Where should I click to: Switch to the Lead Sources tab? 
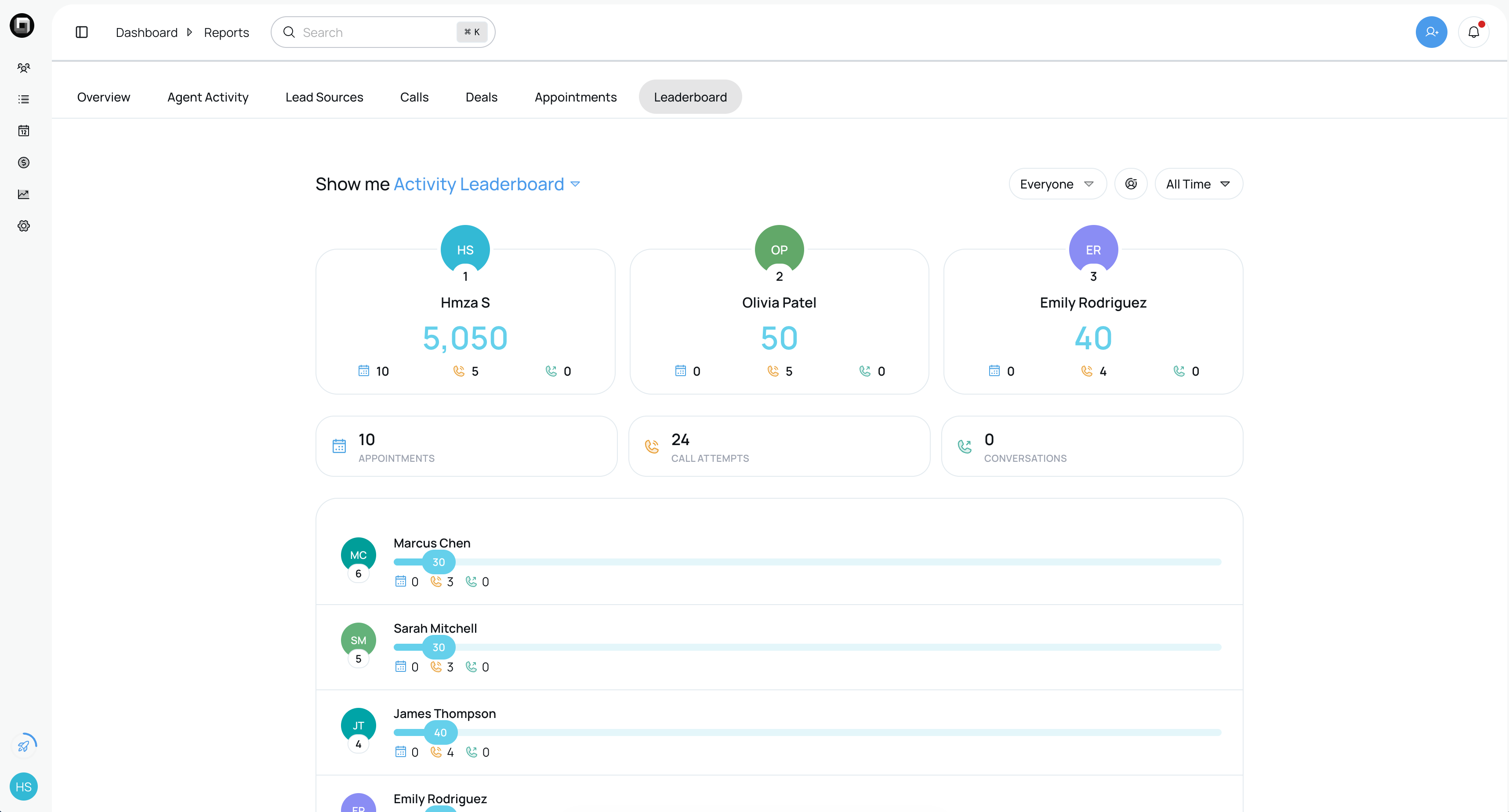tap(324, 97)
